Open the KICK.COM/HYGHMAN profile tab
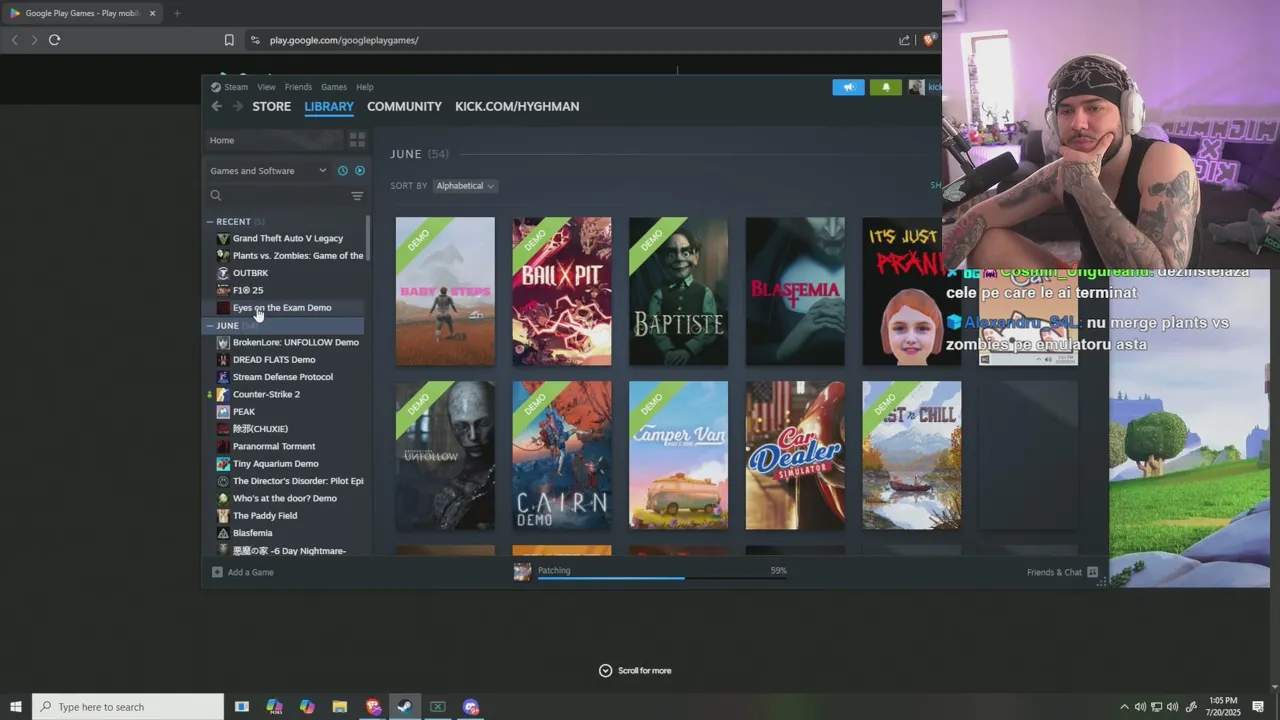Viewport: 1280px width, 720px height. pyautogui.click(x=517, y=106)
